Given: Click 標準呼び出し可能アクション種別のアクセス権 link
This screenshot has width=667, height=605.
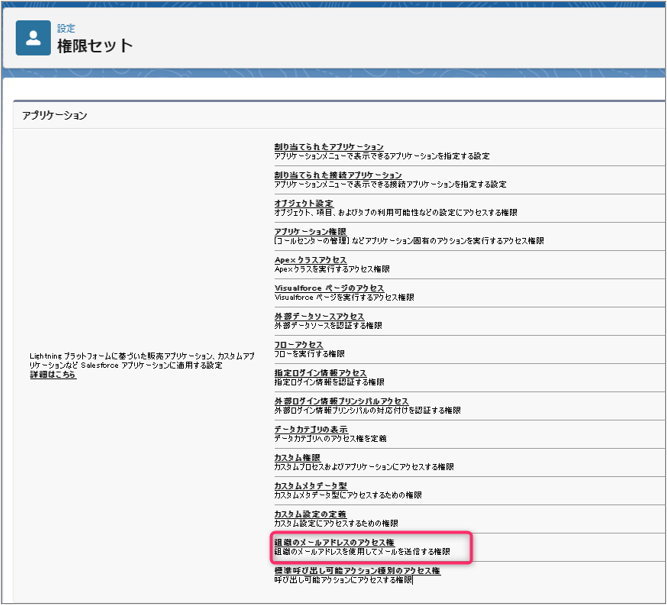Looking at the screenshot, I should (357, 570).
